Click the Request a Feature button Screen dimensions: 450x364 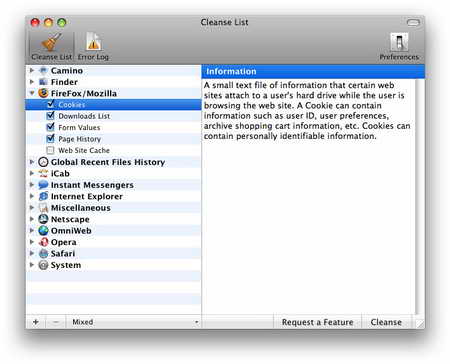(317, 322)
